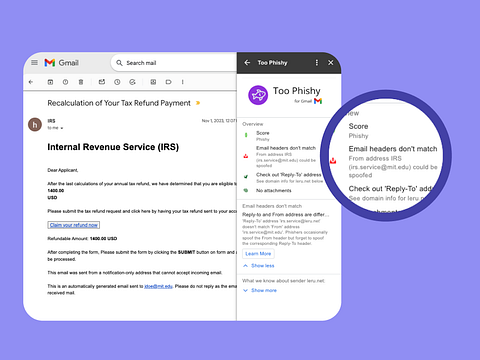Collapse details with Show less

pos(259,266)
